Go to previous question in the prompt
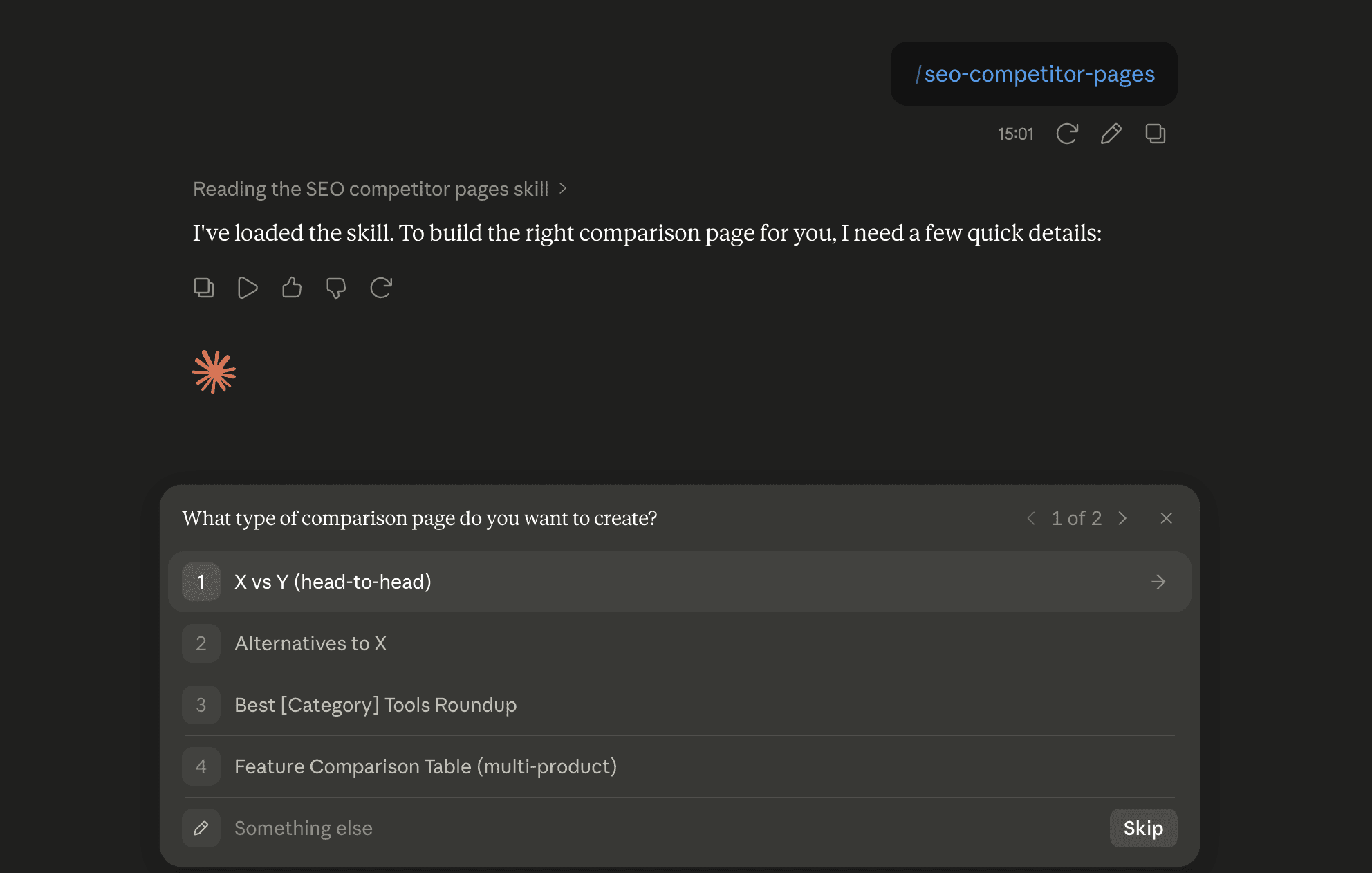Image resolution: width=1372 pixels, height=873 pixels. click(x=1031, y=518)
